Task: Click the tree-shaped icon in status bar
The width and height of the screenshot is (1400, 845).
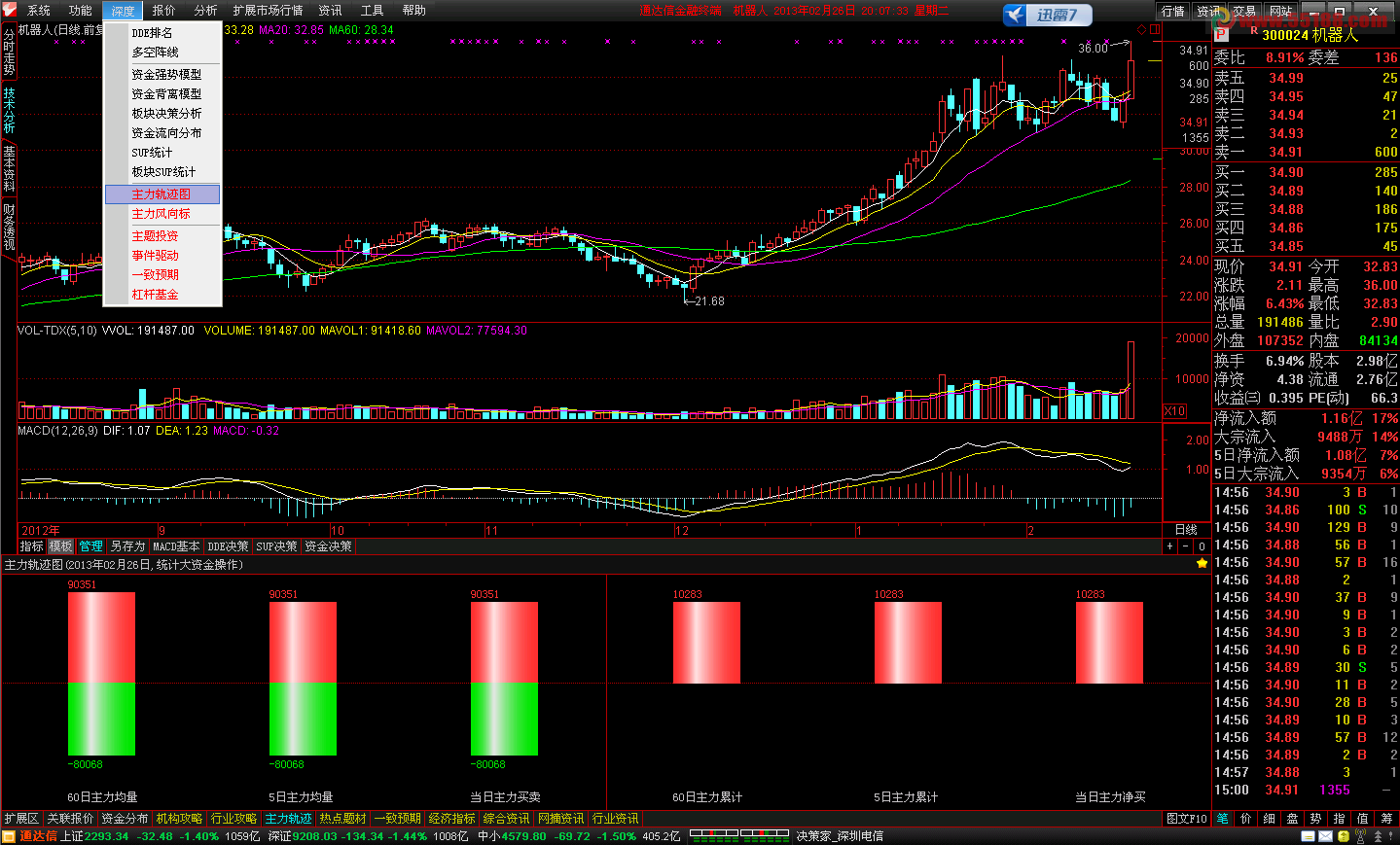Action: [x=1379, y=836]
